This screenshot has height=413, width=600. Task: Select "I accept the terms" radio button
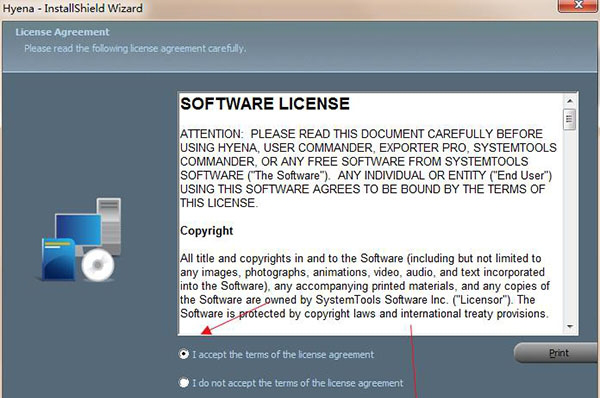click(x=184, y=354)
